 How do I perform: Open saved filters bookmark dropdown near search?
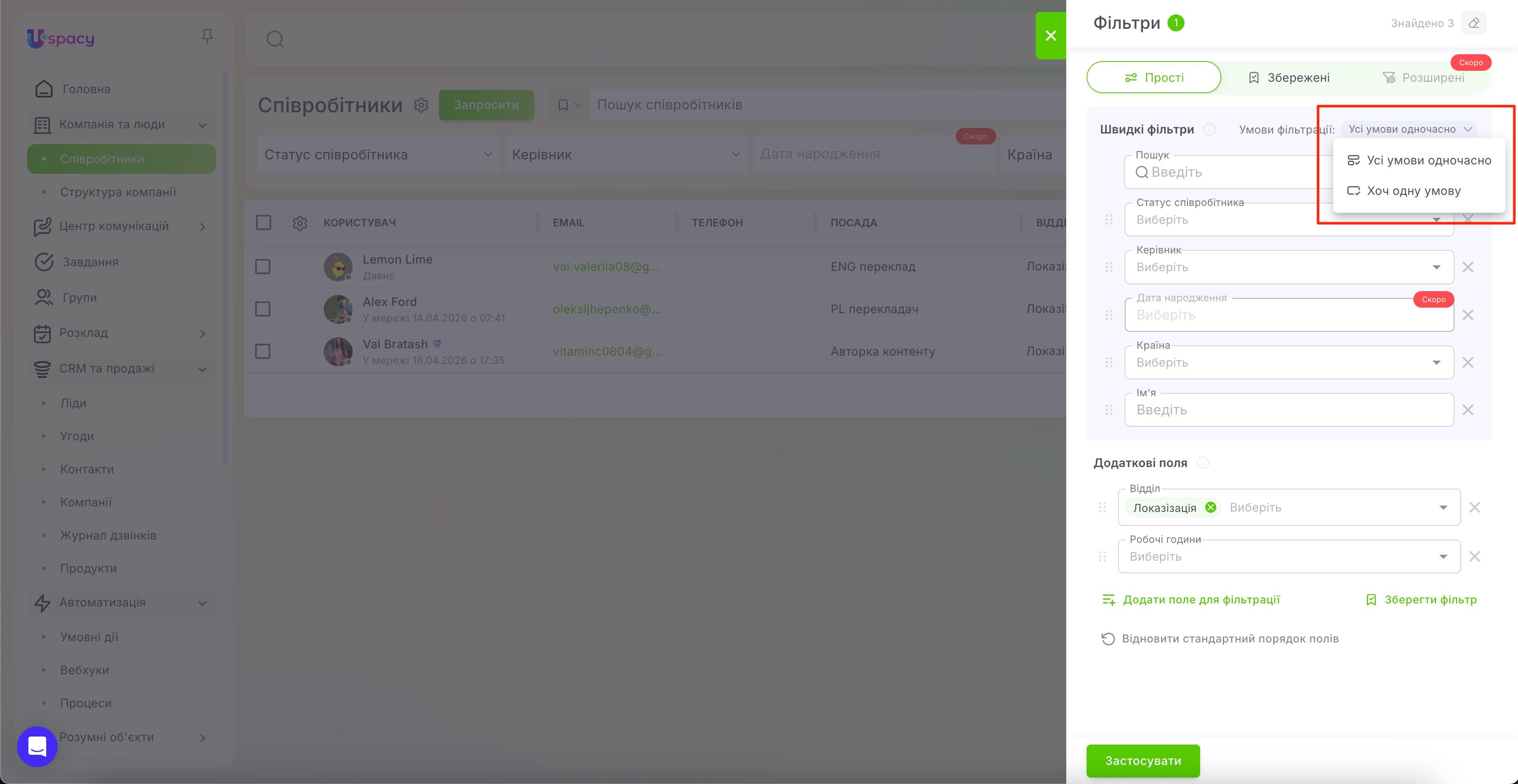(x=569, y=105)
